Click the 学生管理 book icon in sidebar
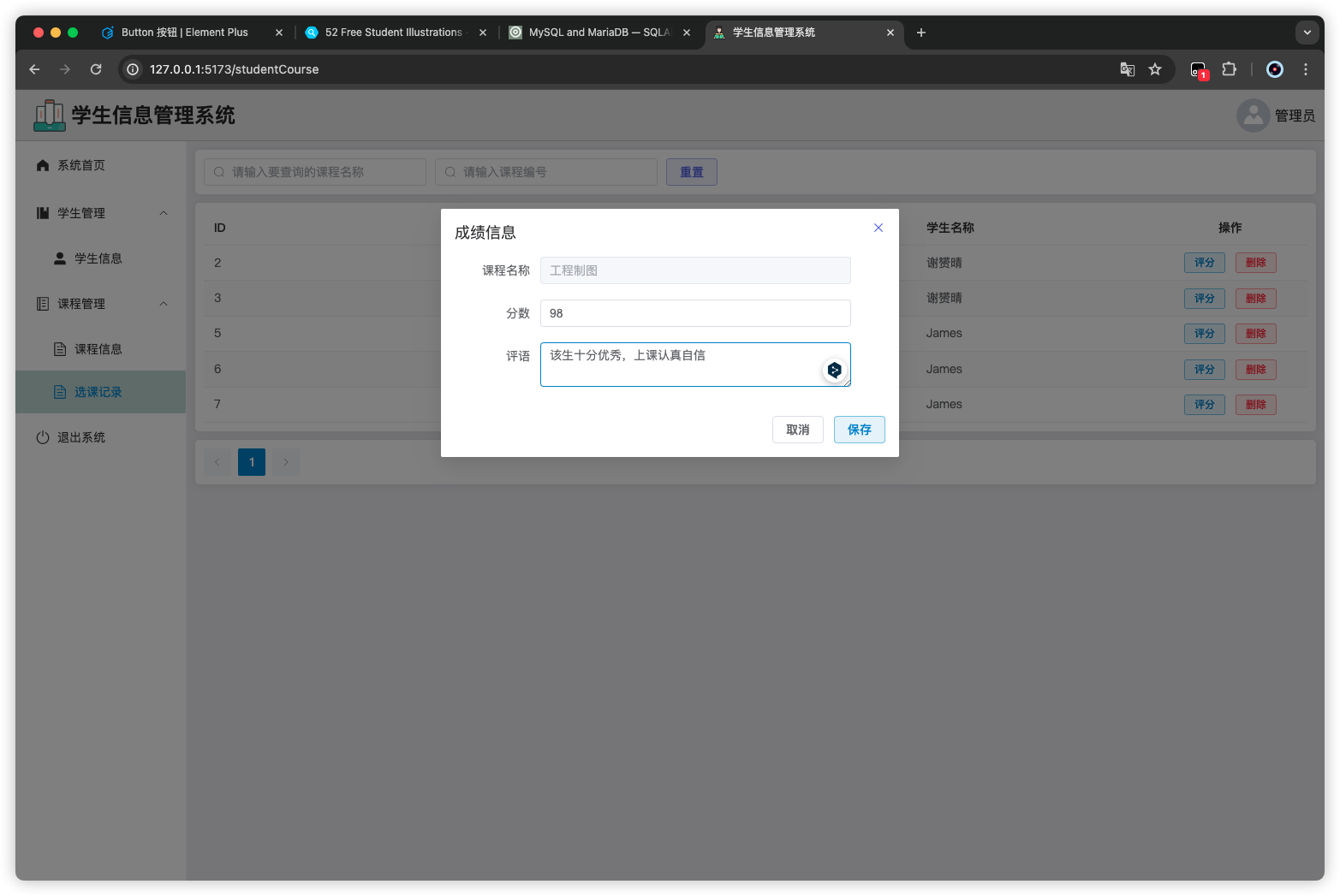Viewport: 1340px width, 896px height. click(x=43, y=213)
